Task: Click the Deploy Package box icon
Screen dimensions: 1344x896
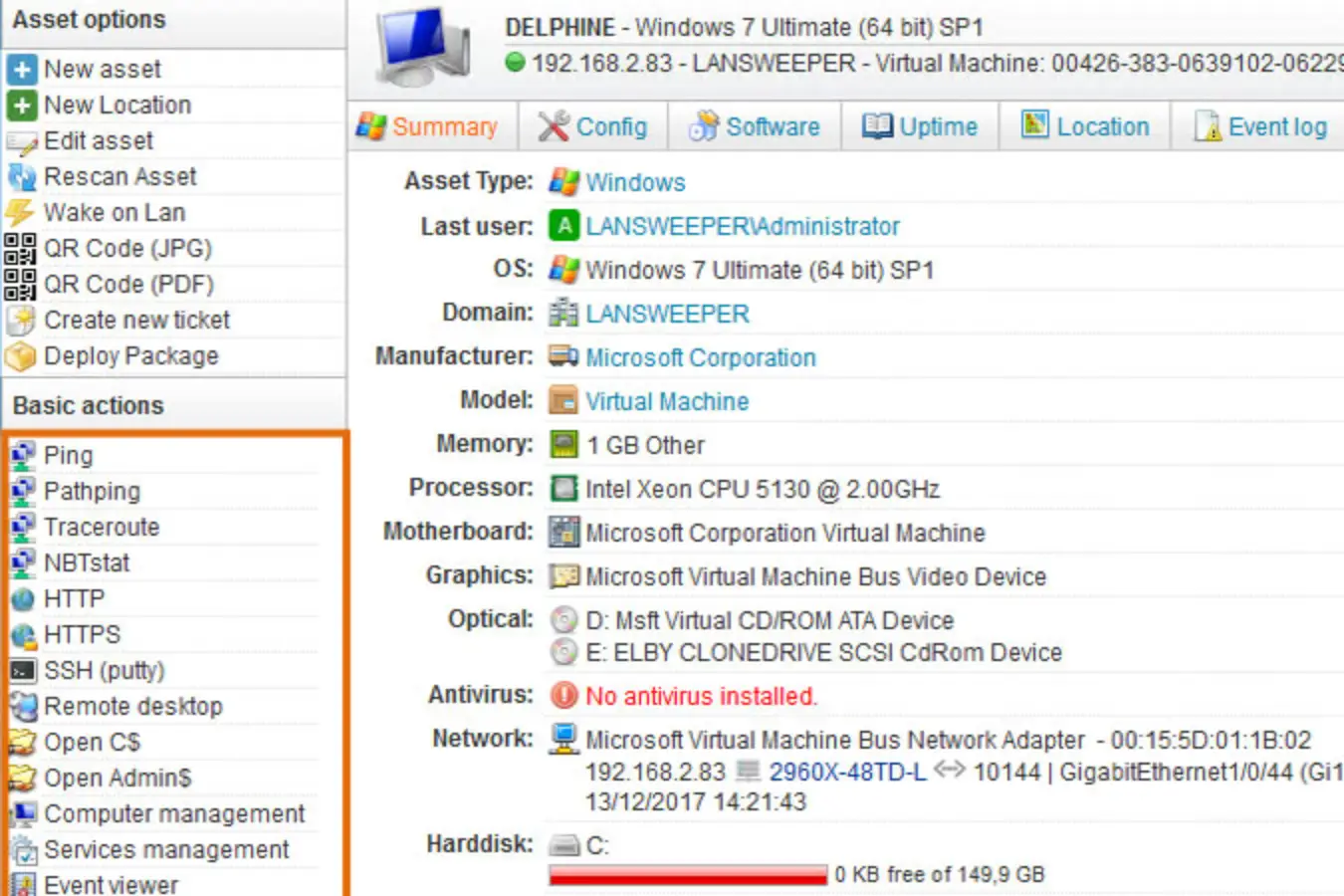Action: click(20, 356)
